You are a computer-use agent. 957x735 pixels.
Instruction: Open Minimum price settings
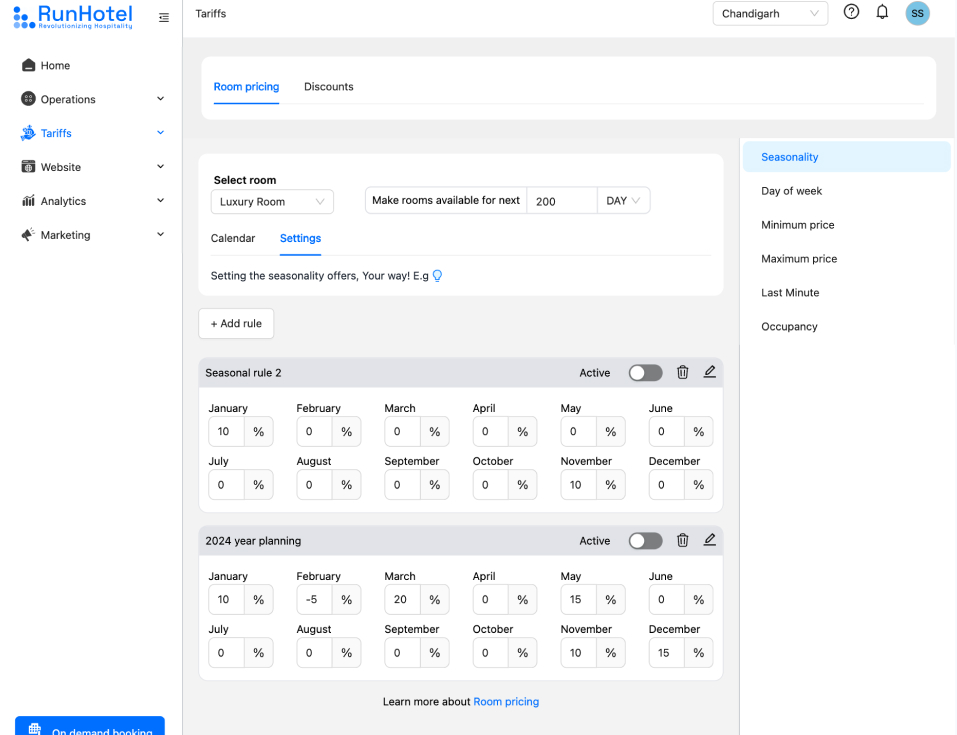[x=797, y=225]
